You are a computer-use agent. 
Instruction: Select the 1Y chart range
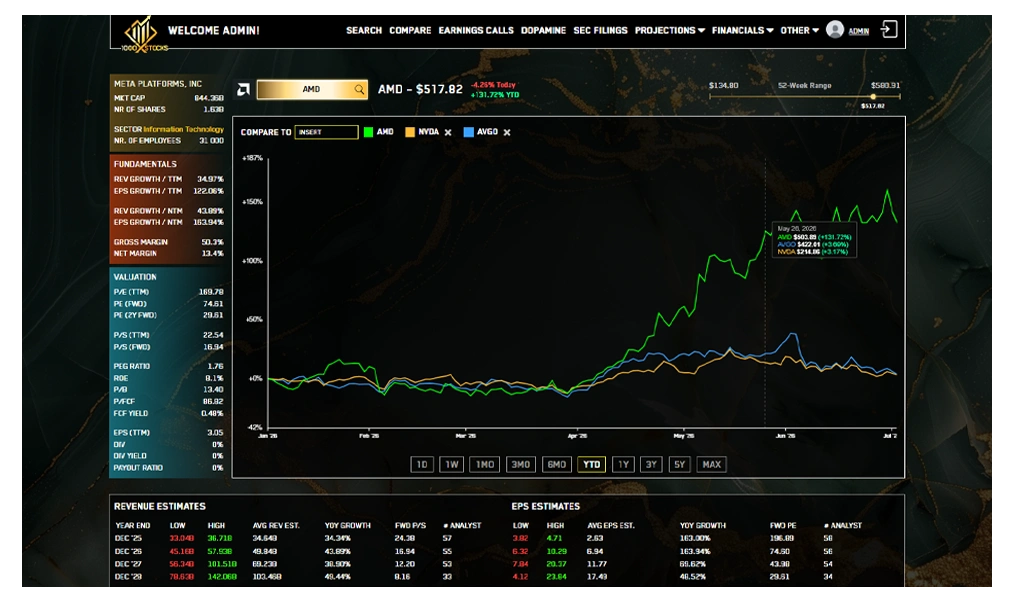click(x=623, y=465)
